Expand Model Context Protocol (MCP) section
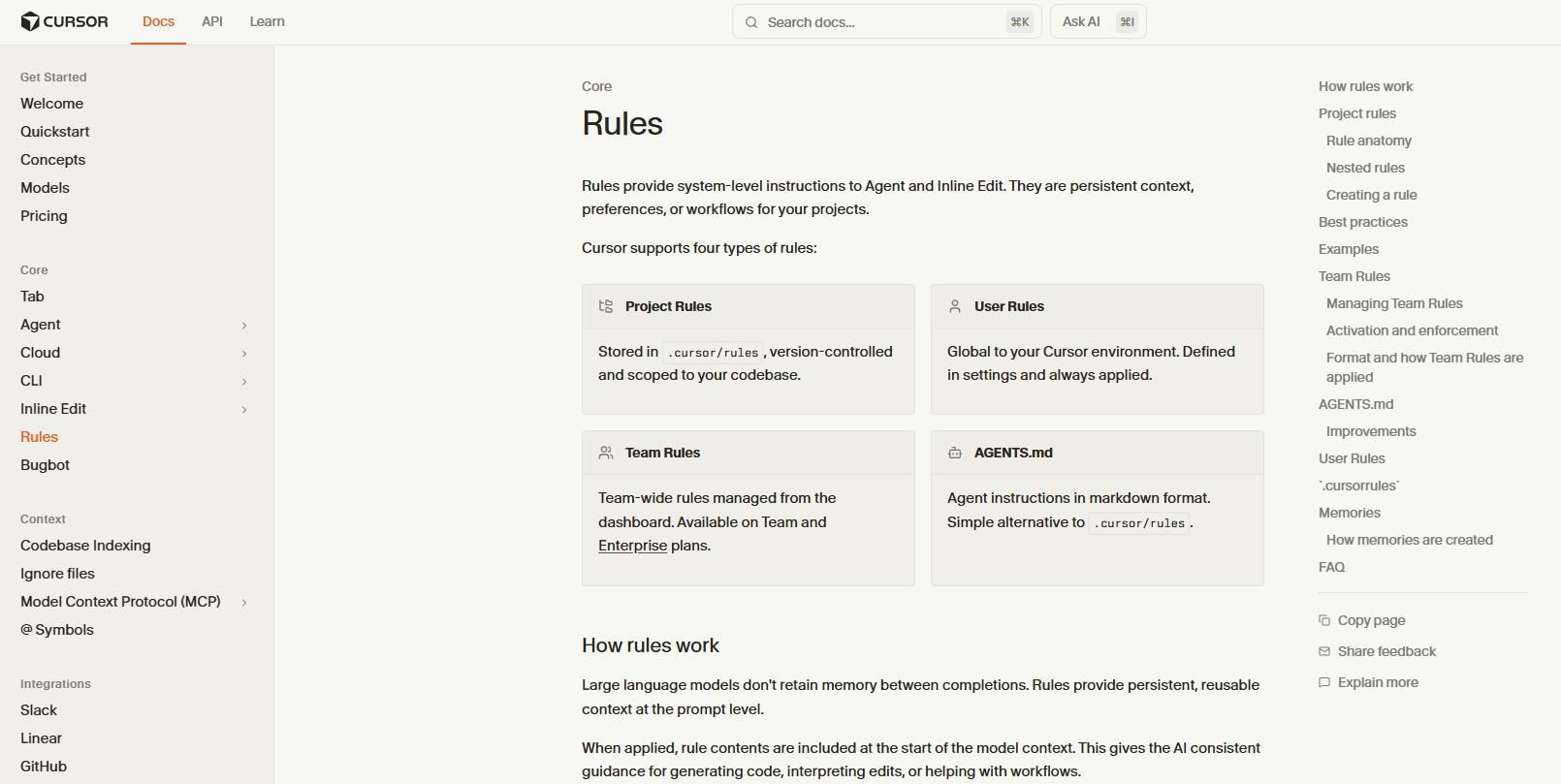The width and height of the screenshot is (1561, 784). [x=244, y=603]
